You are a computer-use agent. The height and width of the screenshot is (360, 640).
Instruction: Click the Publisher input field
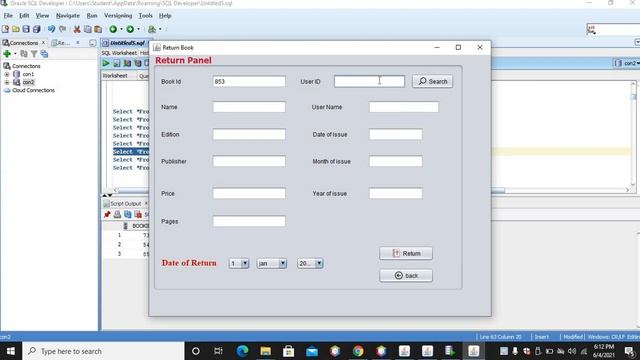click(249, 161)
